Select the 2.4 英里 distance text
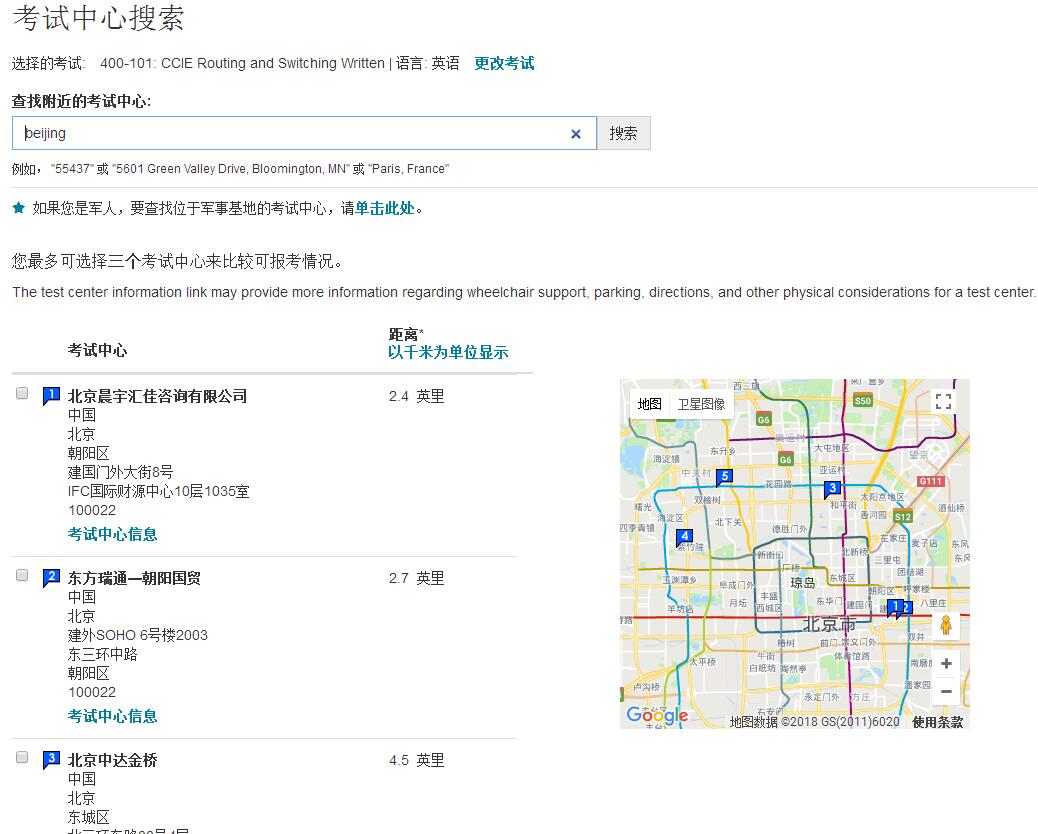The height and width of the screenshot is (834, 1038). pos(416,396)
